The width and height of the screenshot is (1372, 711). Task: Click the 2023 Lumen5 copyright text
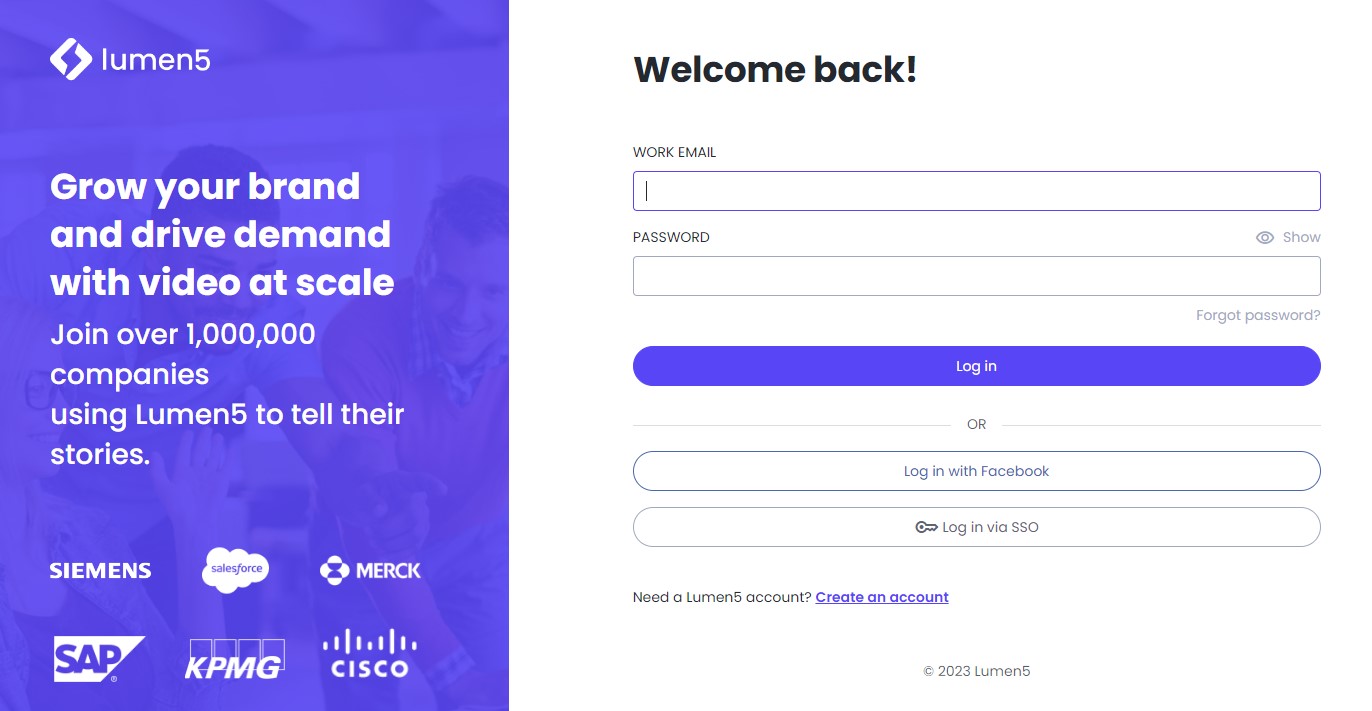[x=976, y=672]
